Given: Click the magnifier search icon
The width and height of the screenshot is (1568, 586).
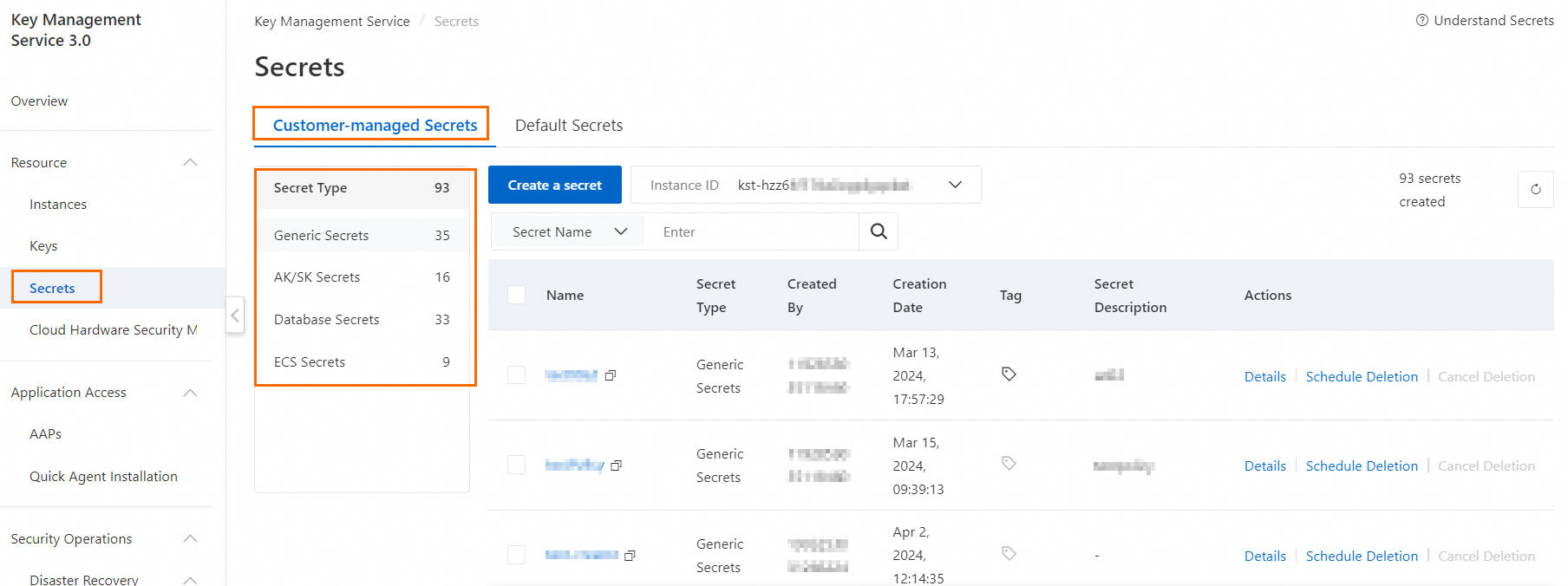Looking at the screenshot, I should point(879,231).
